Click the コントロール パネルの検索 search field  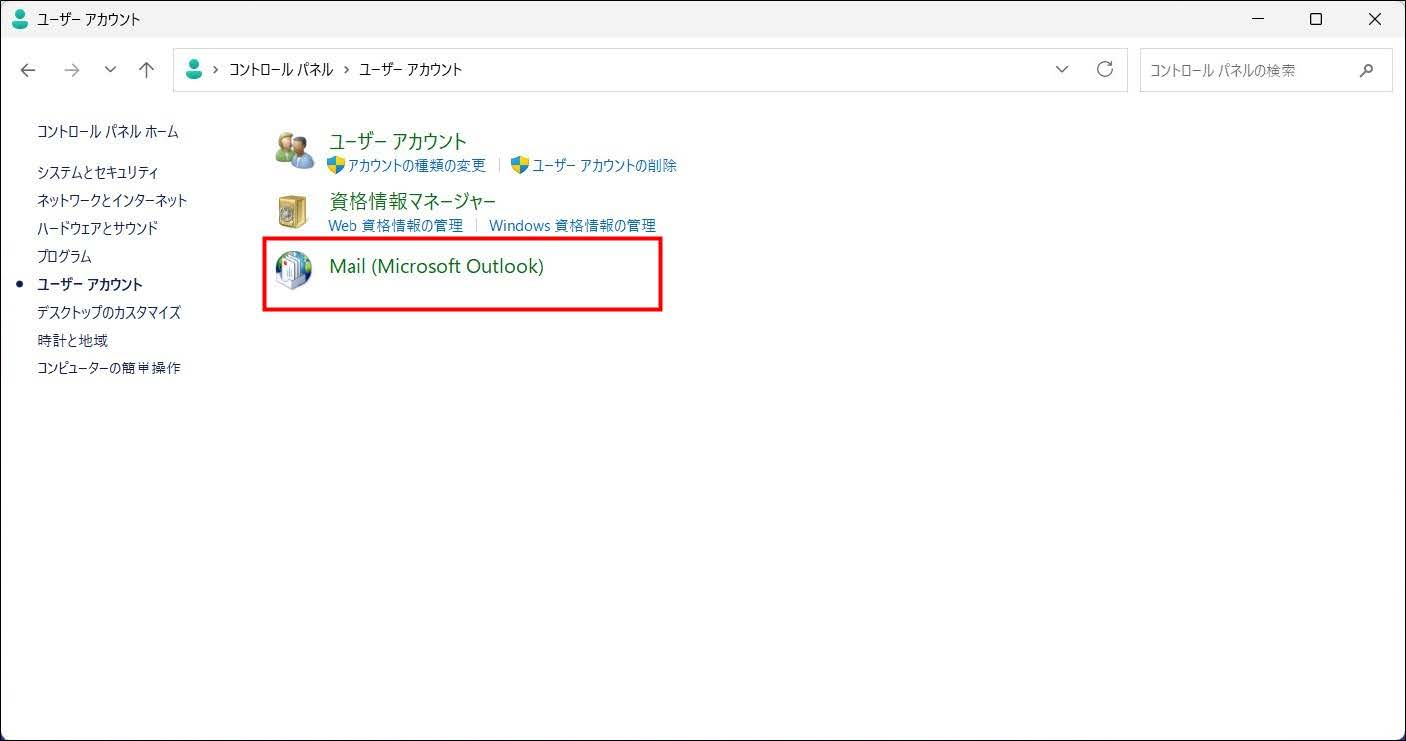[x=1266, y=70]
